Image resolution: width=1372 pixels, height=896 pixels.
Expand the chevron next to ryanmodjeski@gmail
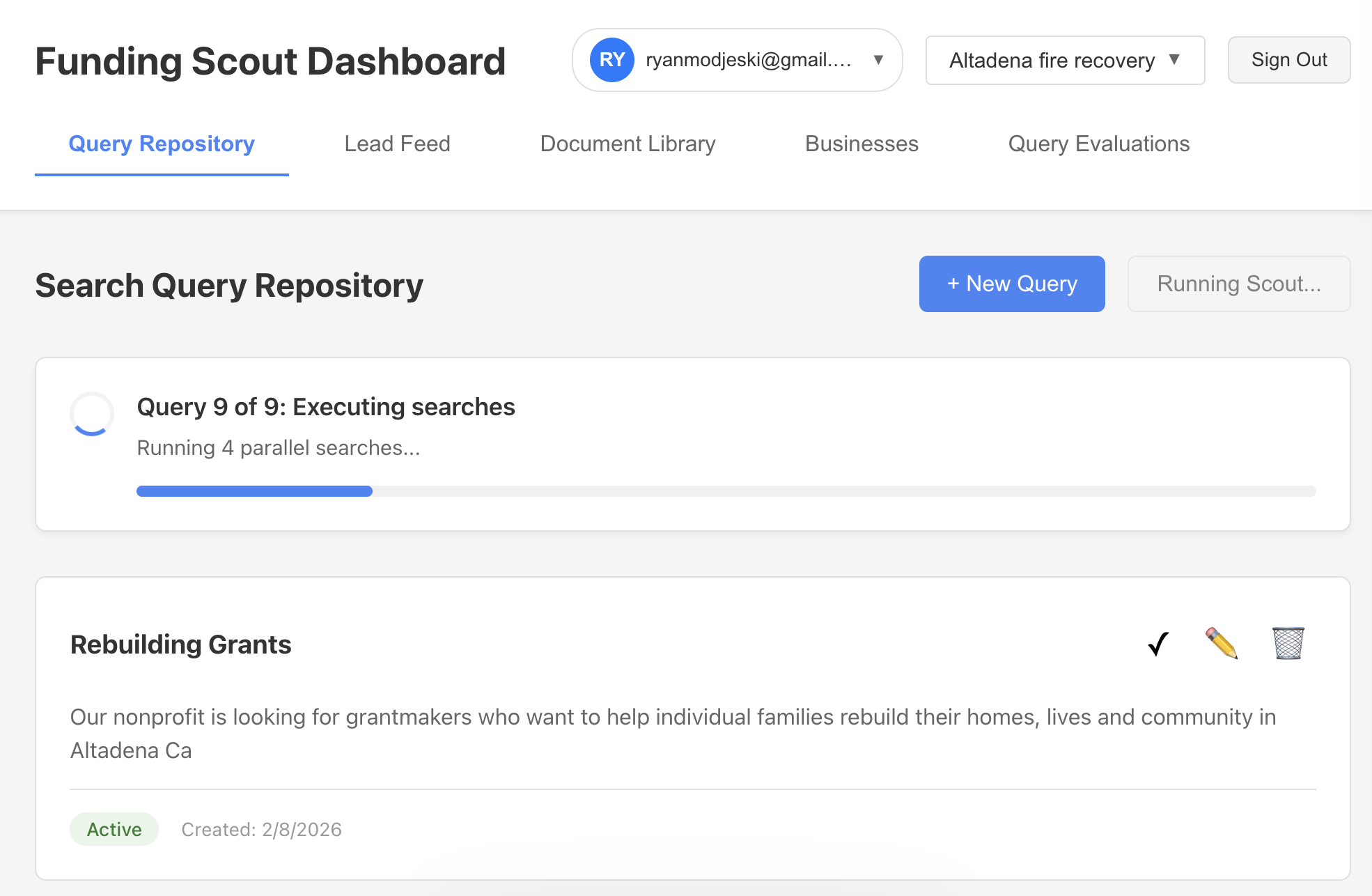[x=878, y=60]
